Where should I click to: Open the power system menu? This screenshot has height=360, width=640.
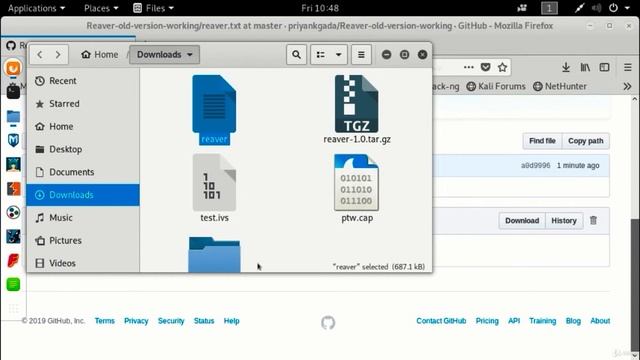coord(619,8)
